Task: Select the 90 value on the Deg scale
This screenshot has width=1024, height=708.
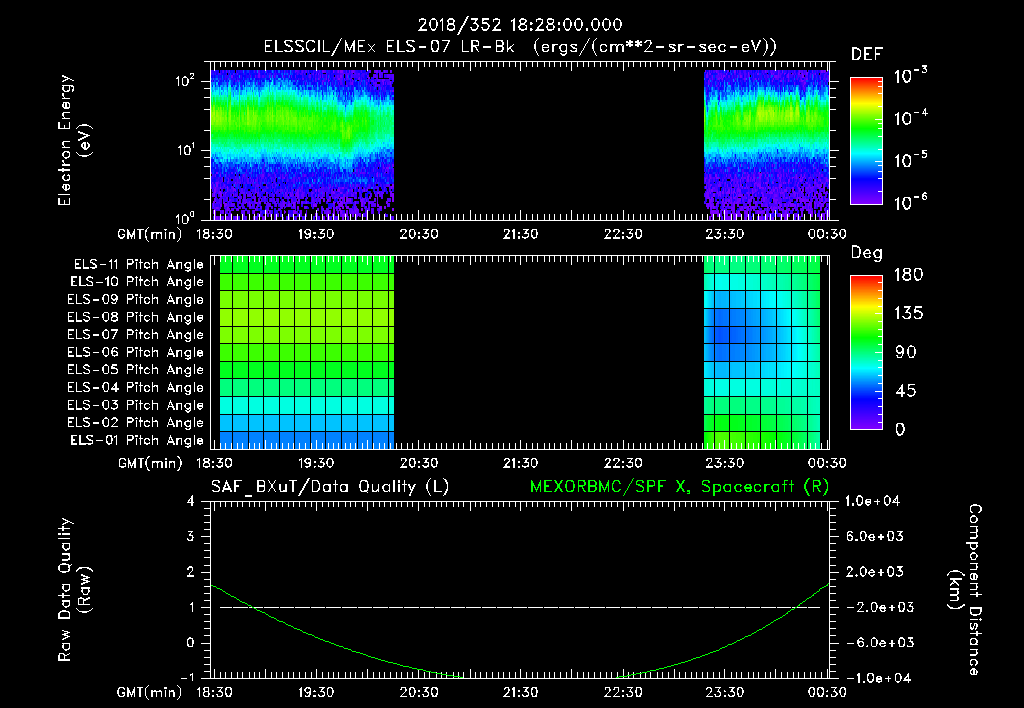Action: click(x=904, y=352)
